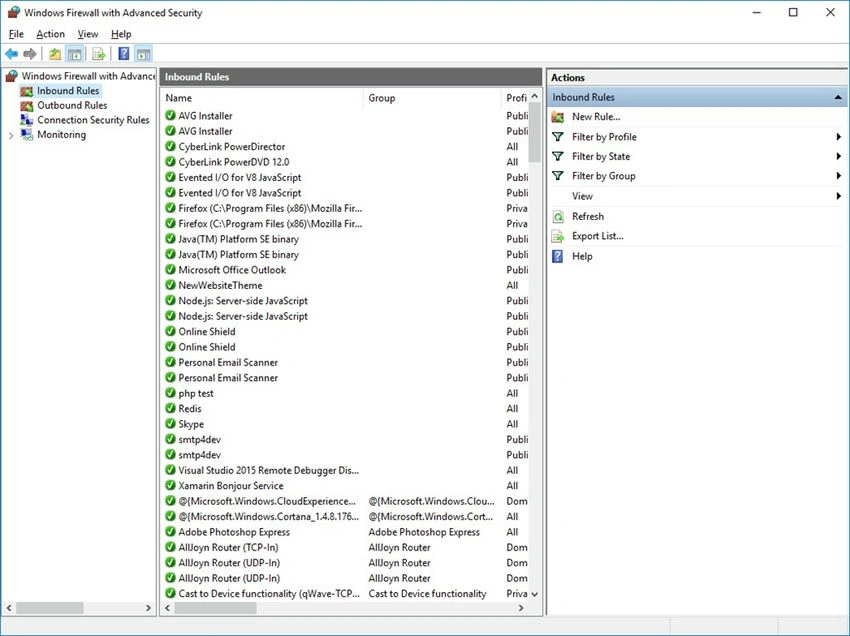Sort by the Profile column header
This screenshot has height=636, width=850.
[x=515, y=98]
